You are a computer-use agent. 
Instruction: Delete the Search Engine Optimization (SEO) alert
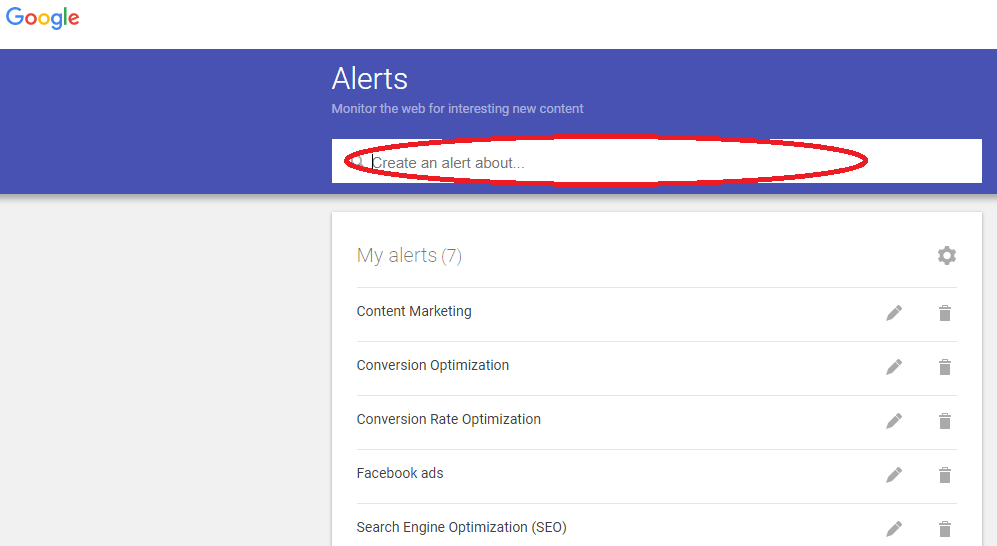pos(945,529)
